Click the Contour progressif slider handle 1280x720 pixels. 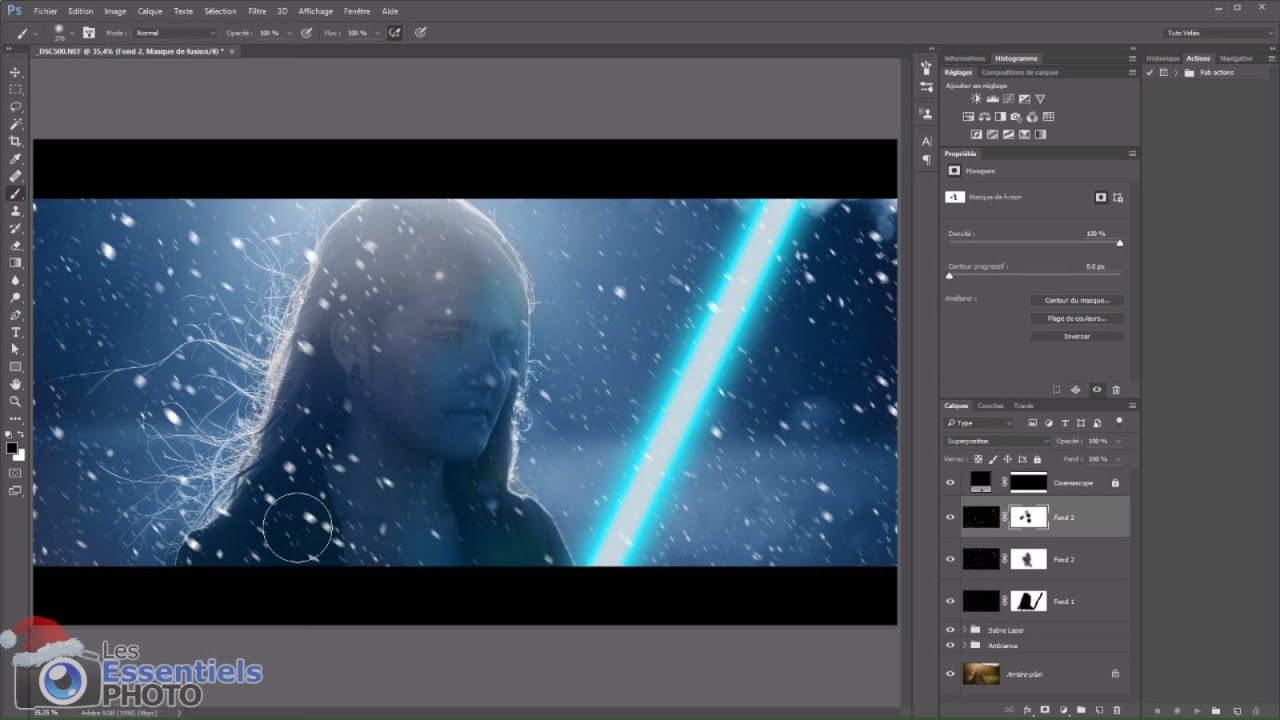click(x=949, y=276)
